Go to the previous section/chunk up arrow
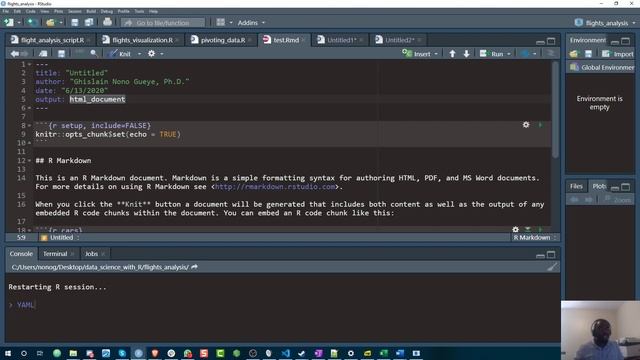The width and height of the screenshot is (640, 360). click(452, 53)
